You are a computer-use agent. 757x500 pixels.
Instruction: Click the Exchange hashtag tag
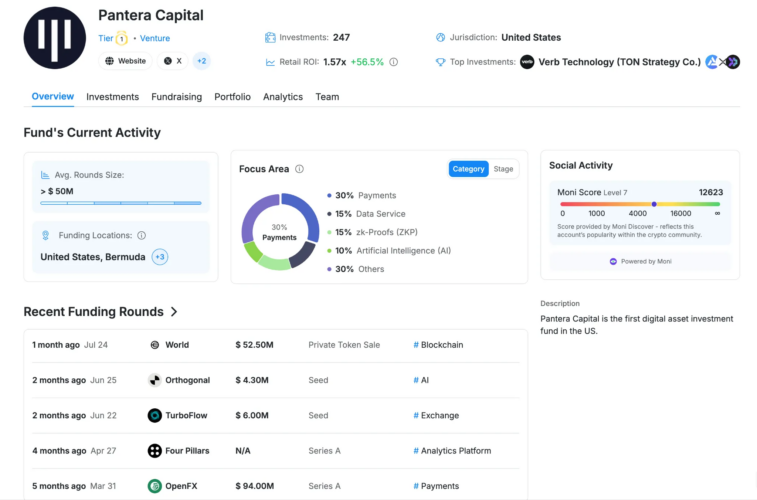436,415
